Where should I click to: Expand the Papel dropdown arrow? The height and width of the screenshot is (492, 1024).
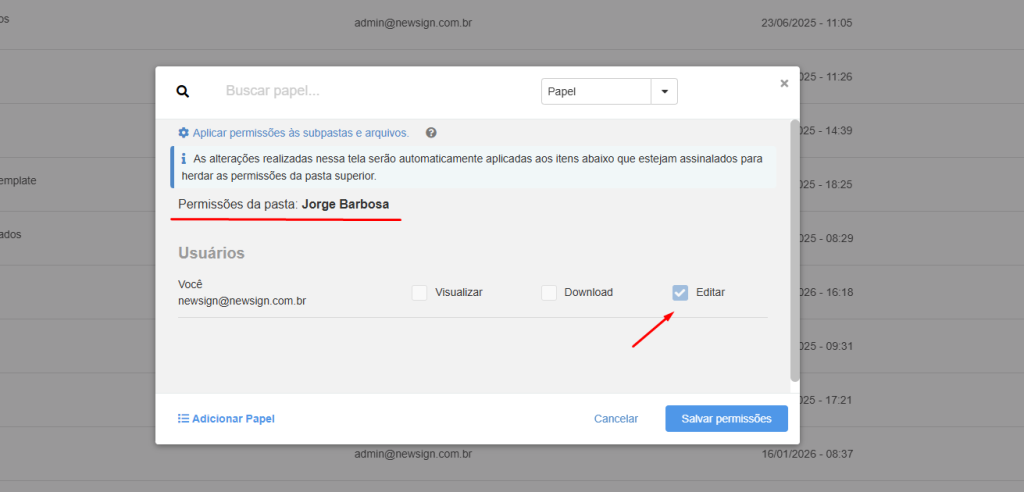tap(664, 91)
